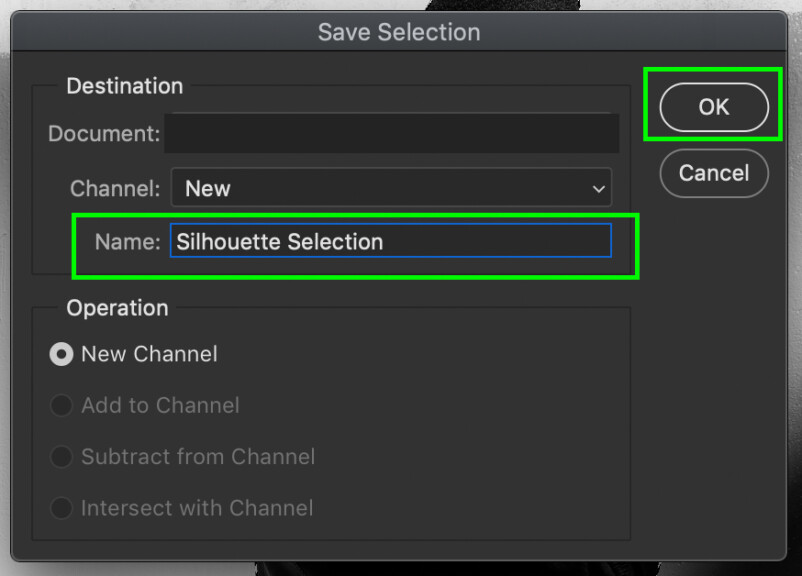Pick the Intersect with Channel operation
Viewport: 802px width, 576px height.
click(x=61, y=508)
